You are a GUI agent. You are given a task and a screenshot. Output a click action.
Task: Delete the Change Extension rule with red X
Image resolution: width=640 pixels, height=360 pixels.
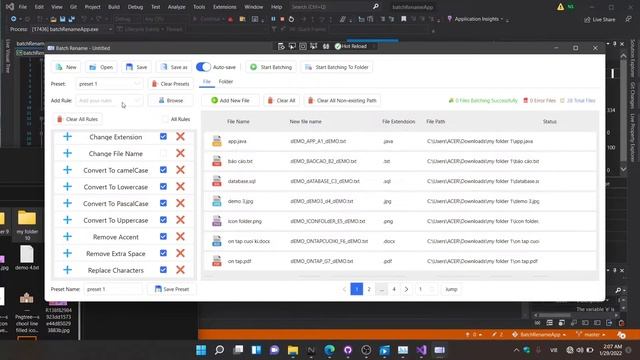[180, 137]
